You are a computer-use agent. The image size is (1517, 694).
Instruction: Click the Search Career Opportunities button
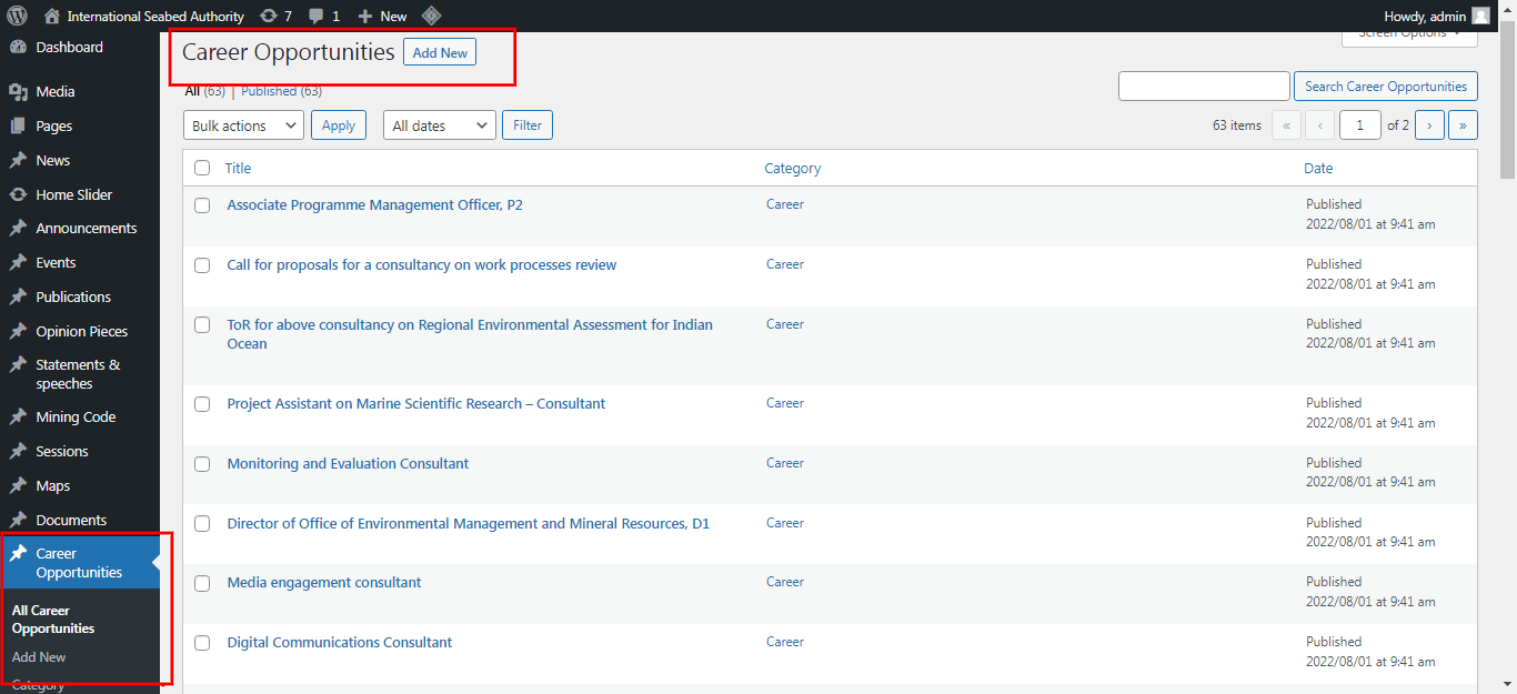click(x=1385, y=86)
